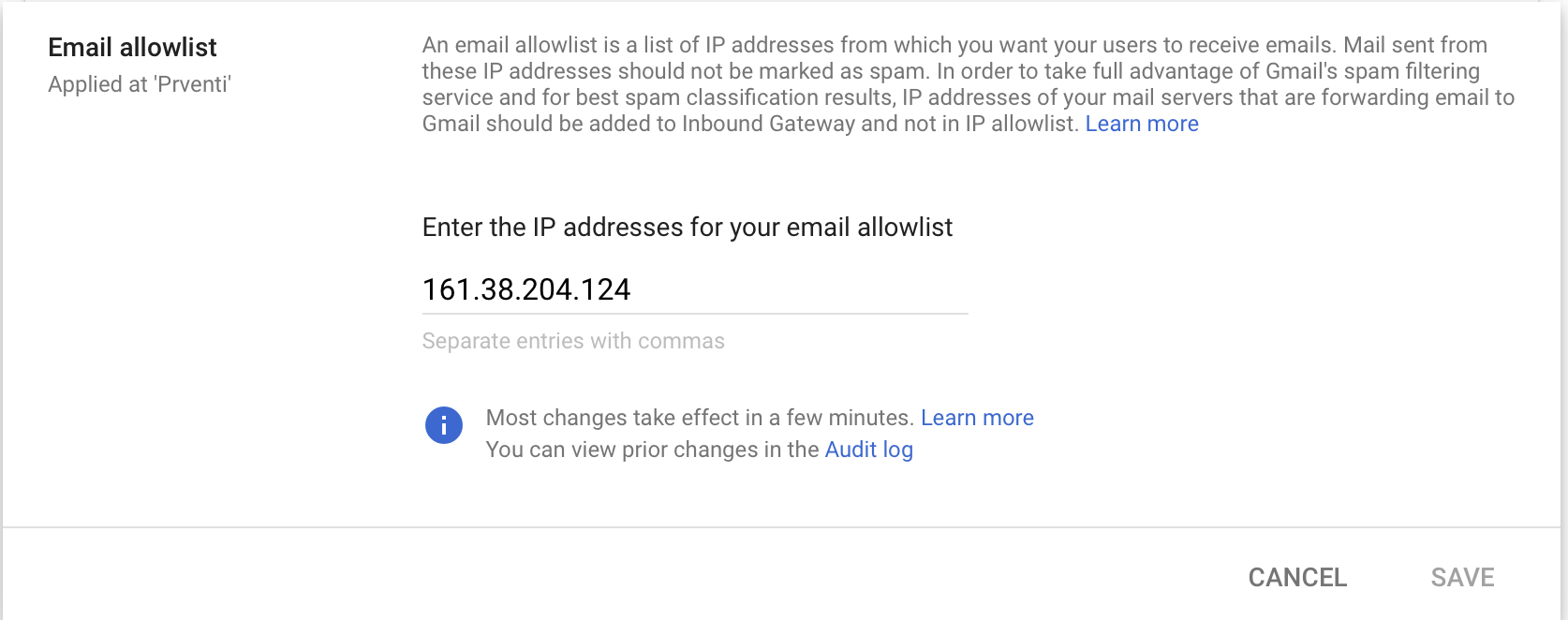Click the first line of the allowlist description
The height and width of the screenshot is (620, 1568).
(954, 45)
